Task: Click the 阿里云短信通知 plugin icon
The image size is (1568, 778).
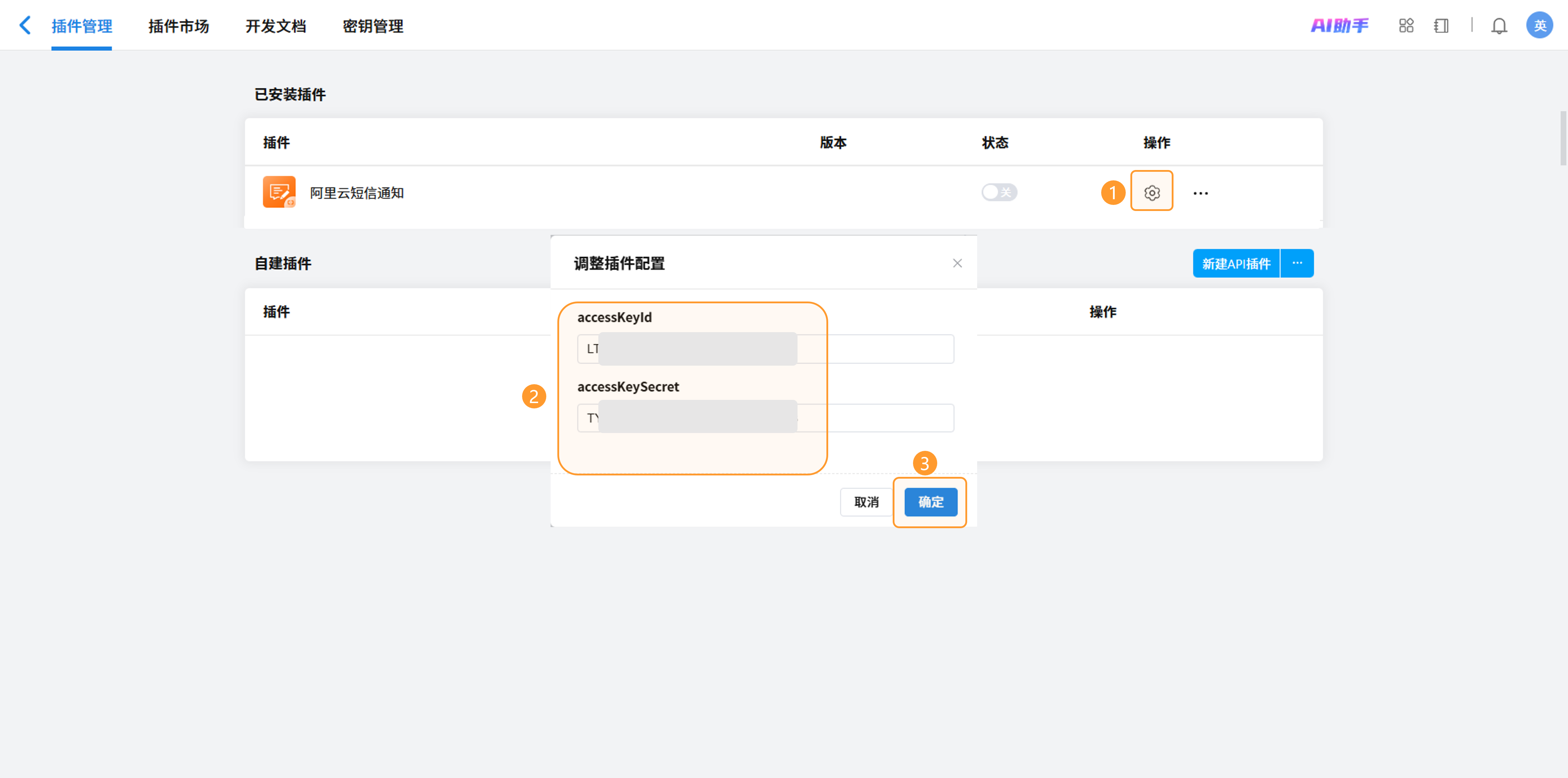Action: 279,192
